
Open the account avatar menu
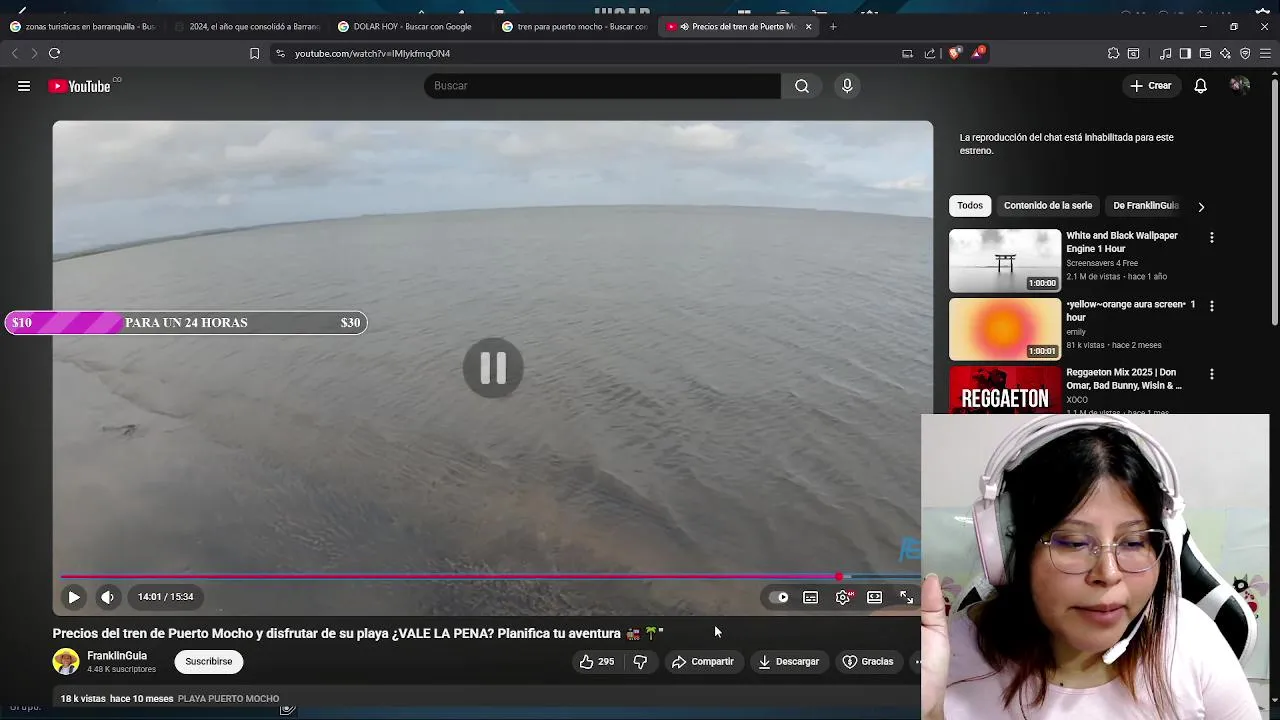1240,86
